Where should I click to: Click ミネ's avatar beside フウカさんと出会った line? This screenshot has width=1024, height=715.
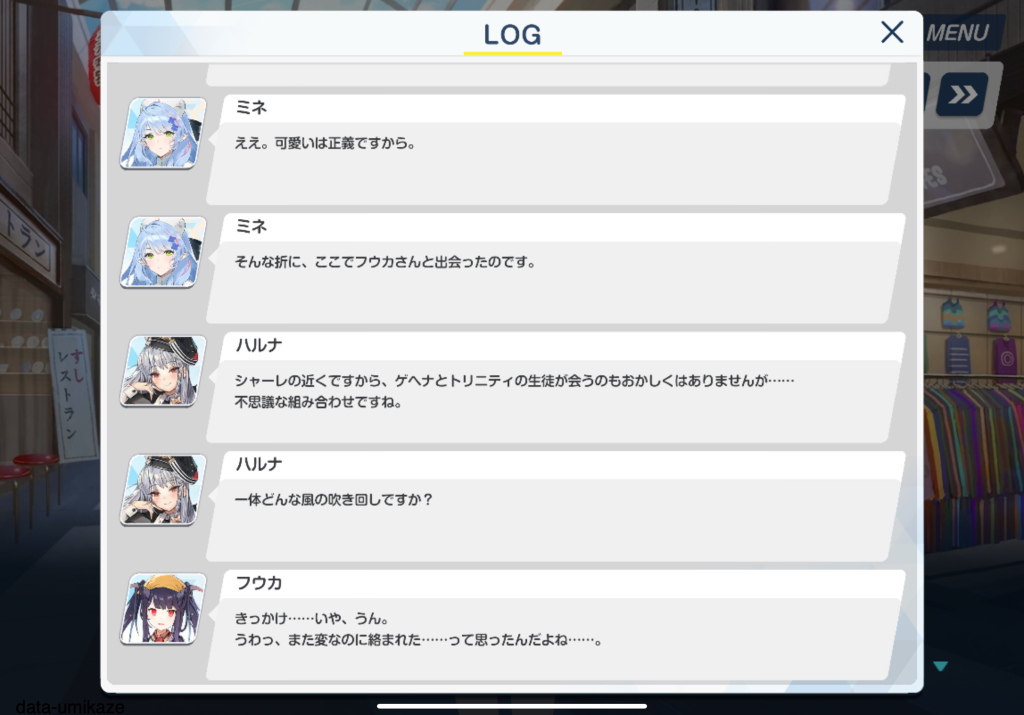point(163,252)
